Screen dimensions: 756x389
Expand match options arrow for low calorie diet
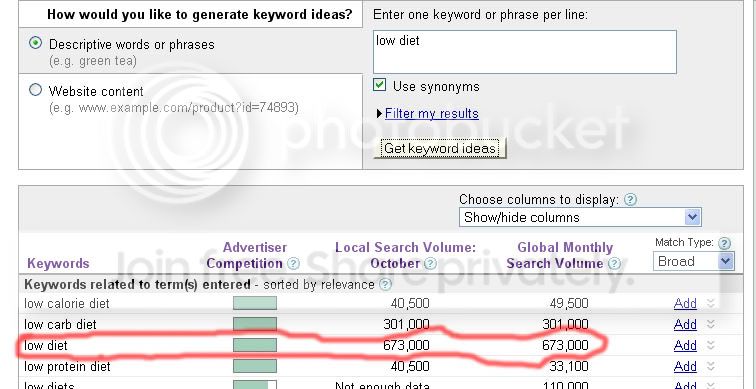[x=710, y=303]
